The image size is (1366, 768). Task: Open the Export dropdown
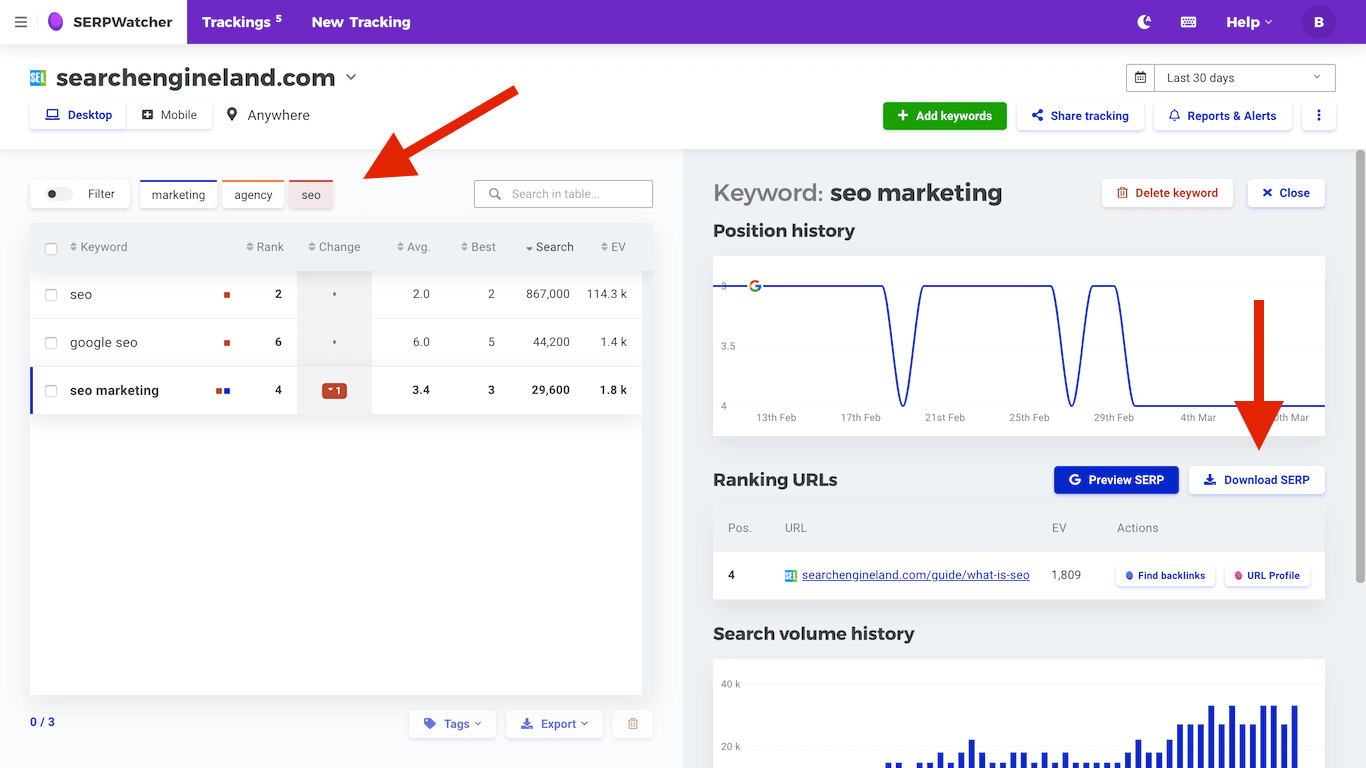click(x=554, y=723)
